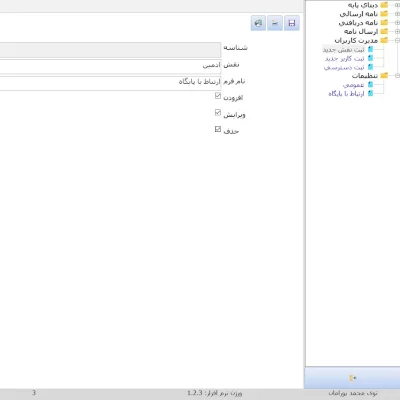Click the refresh toolbar icon
400x400 pixels.
(x=258, y=23)
